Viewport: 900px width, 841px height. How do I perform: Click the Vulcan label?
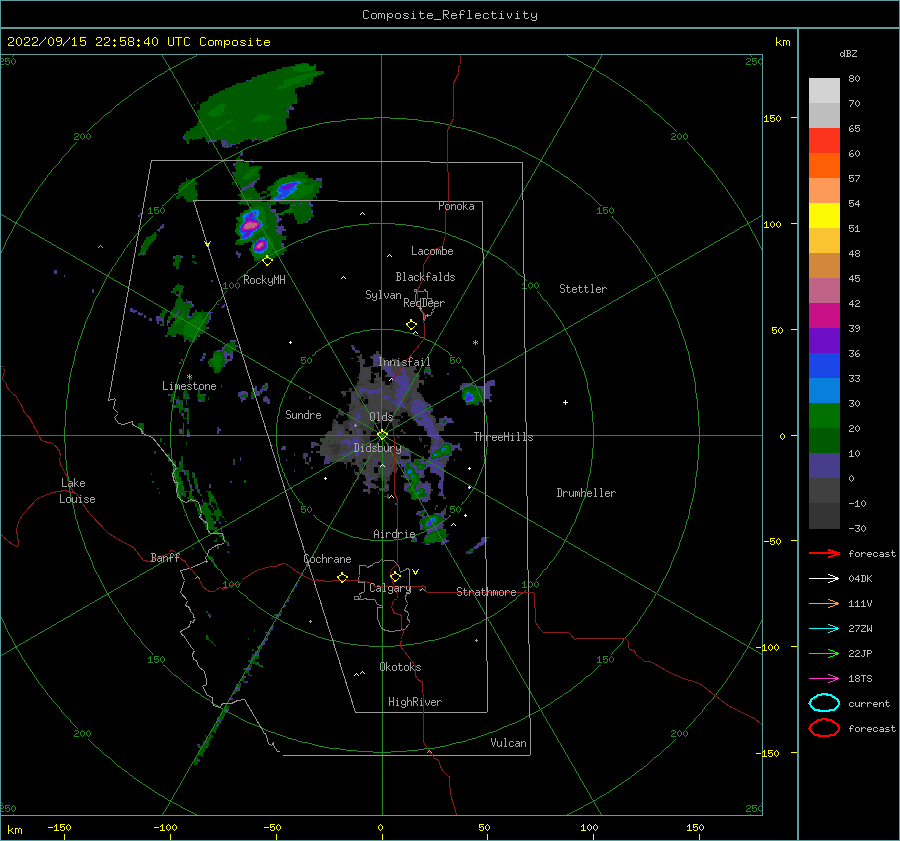(509, 743)
